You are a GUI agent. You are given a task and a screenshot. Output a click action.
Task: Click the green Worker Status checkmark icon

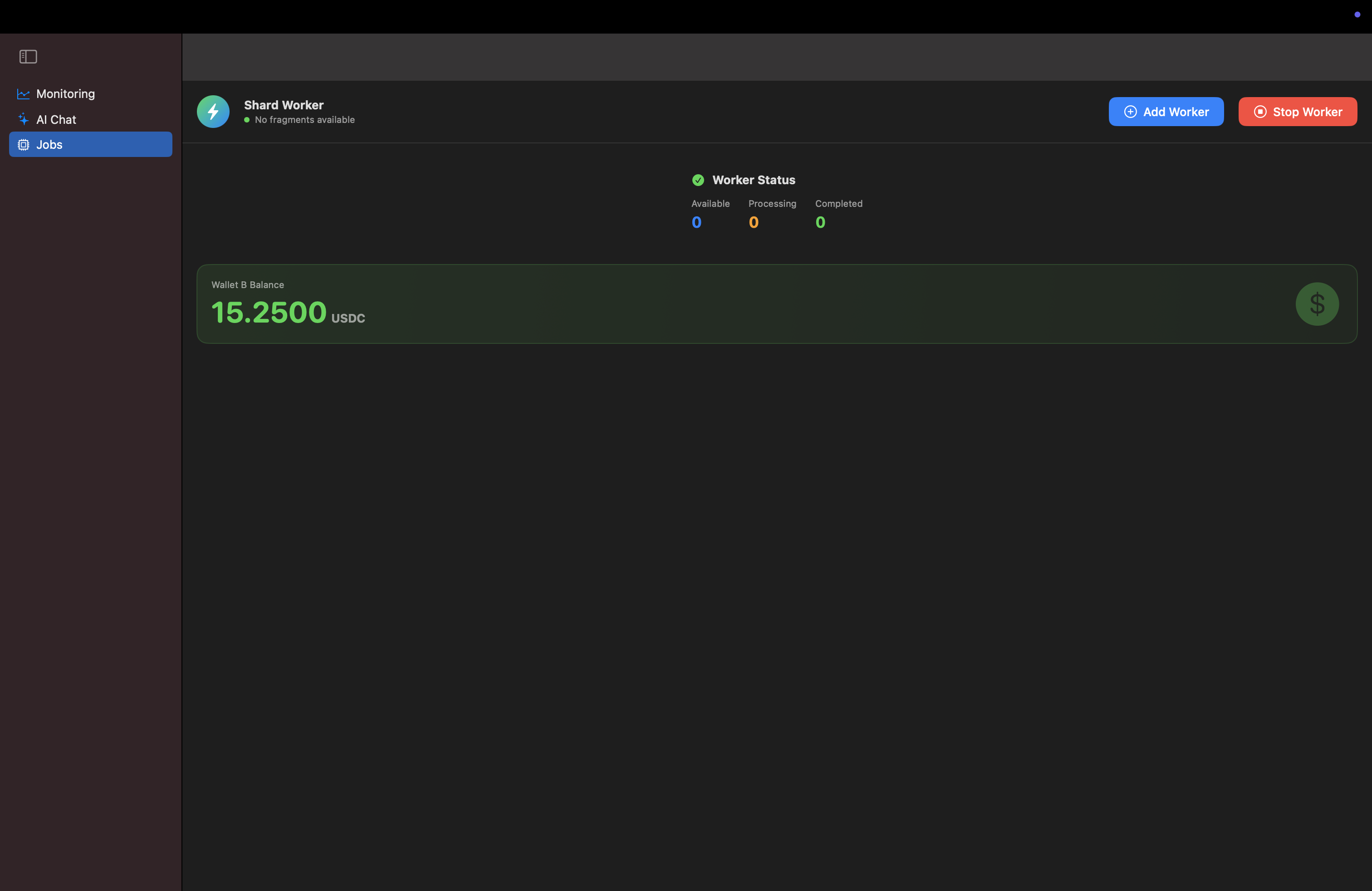coord(697,181)
